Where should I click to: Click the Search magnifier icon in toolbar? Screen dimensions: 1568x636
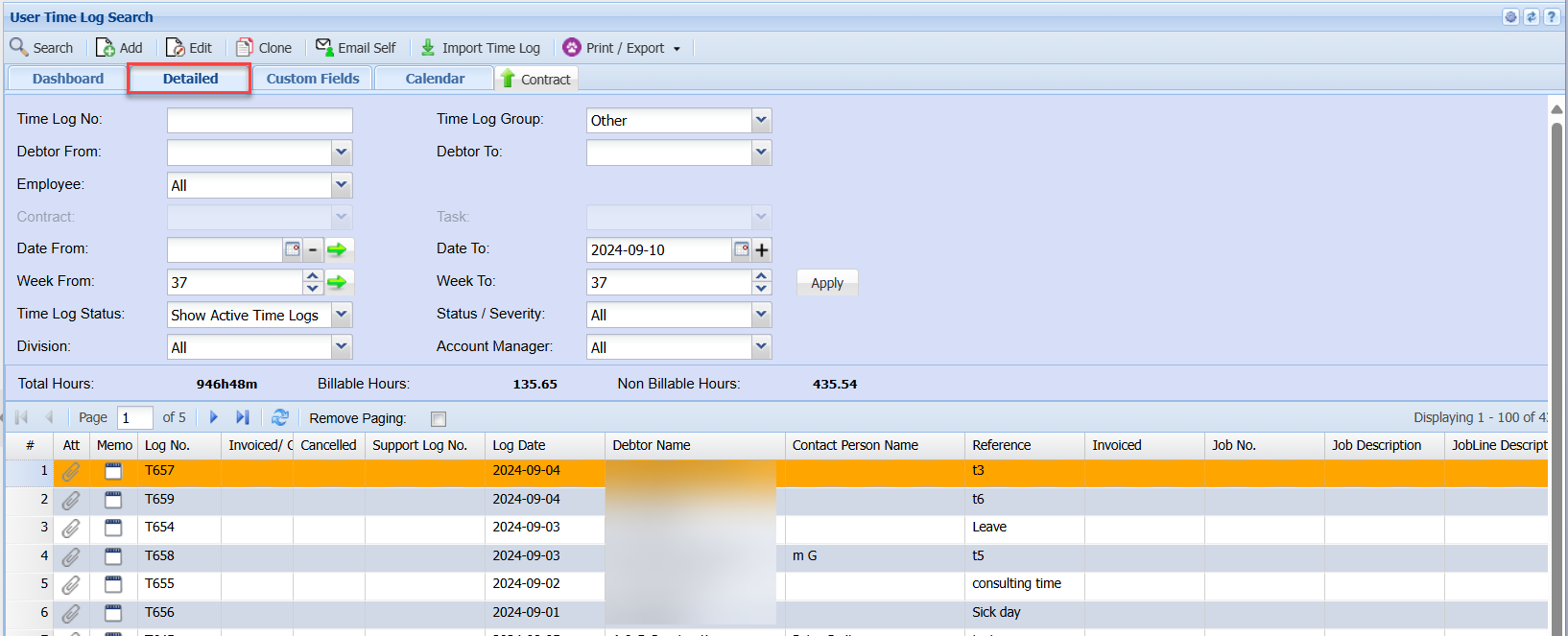coord(19,47)
